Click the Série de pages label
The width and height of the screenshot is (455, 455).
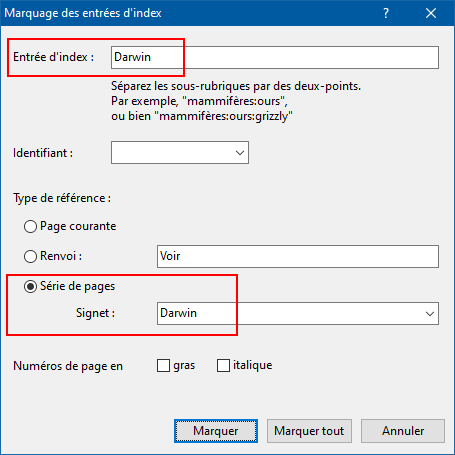click(x=78, y=286)
